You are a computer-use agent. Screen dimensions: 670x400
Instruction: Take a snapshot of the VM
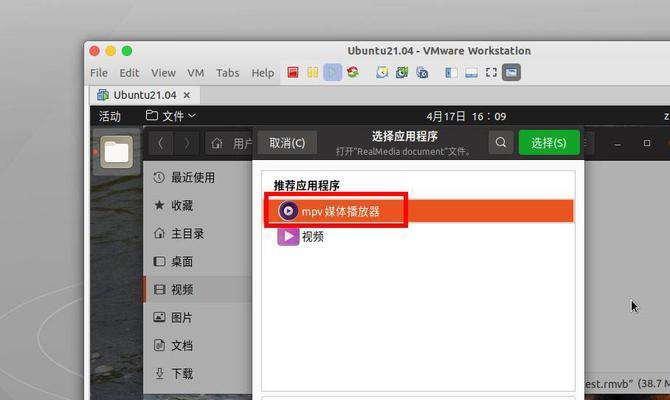tap(382, 72)
